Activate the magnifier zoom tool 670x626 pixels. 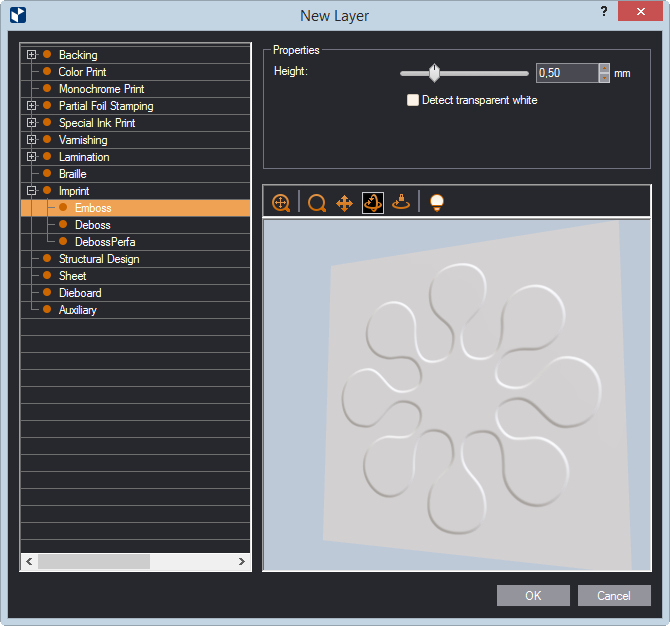tap(317, 203)
